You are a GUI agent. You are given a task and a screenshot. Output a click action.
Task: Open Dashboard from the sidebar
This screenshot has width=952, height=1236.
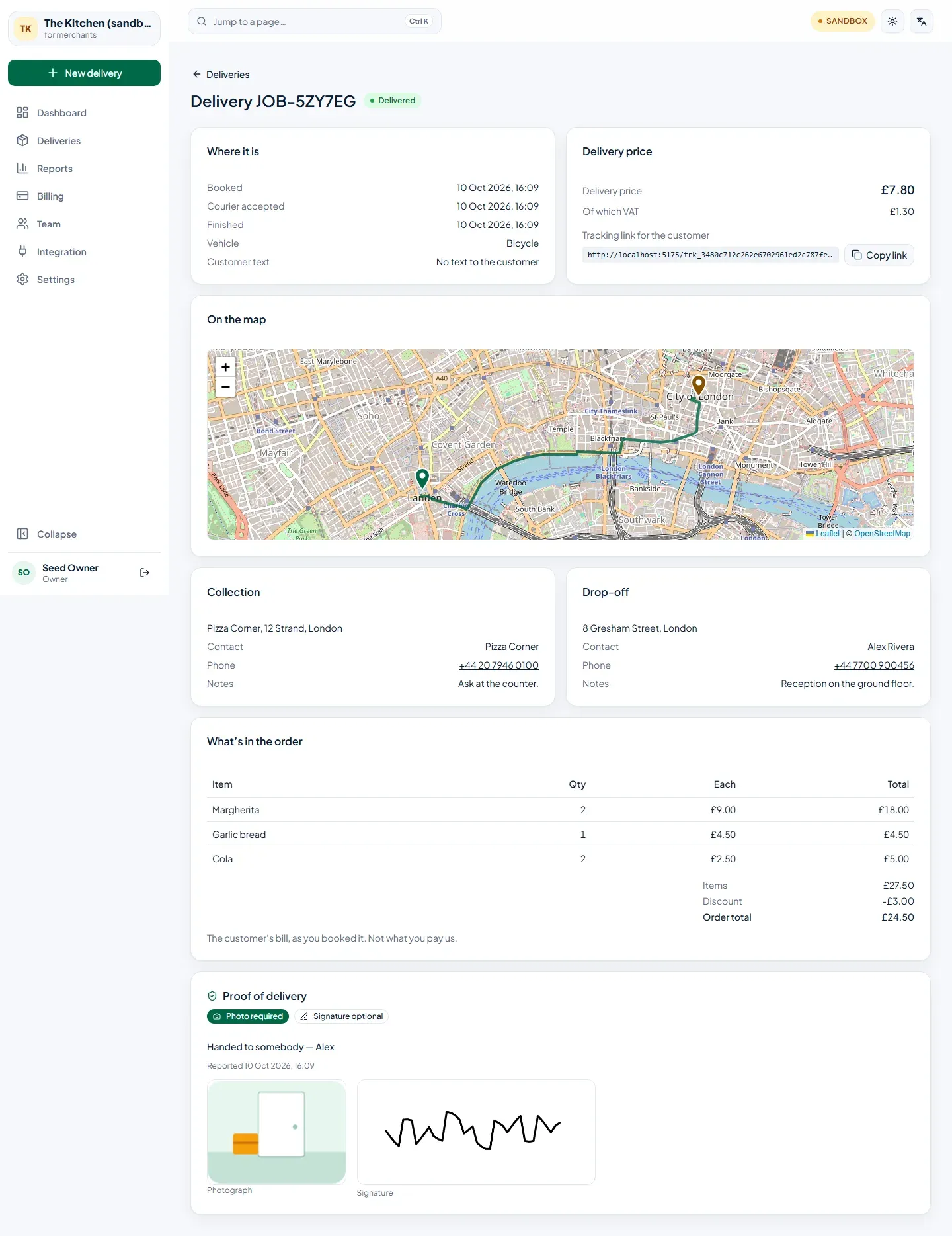84,113
